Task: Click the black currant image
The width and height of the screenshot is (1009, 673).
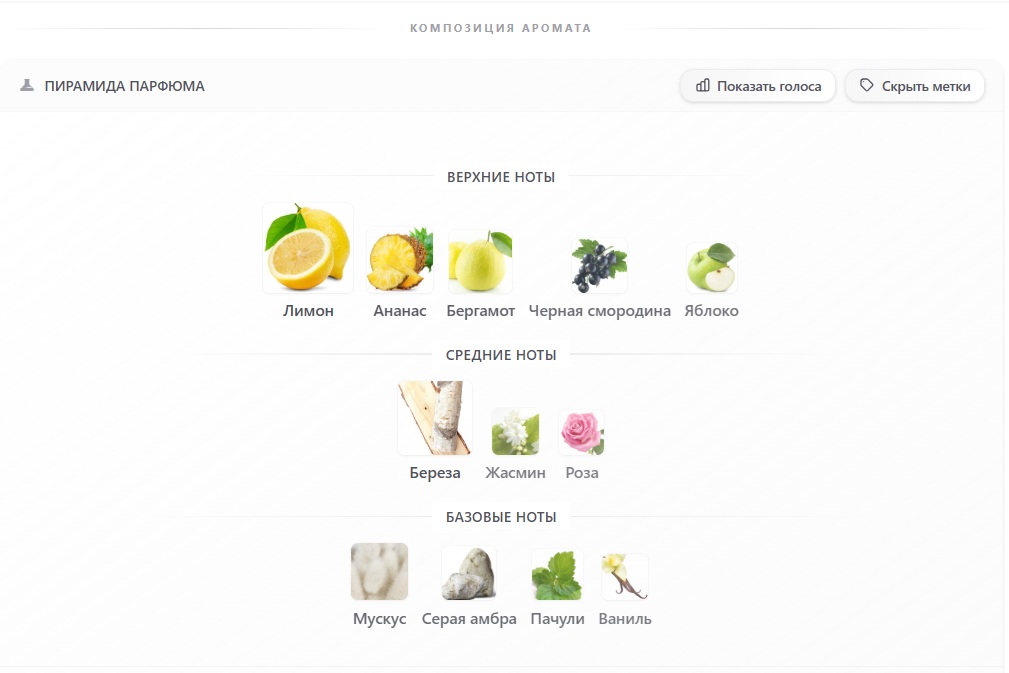Action: [599, 266]
